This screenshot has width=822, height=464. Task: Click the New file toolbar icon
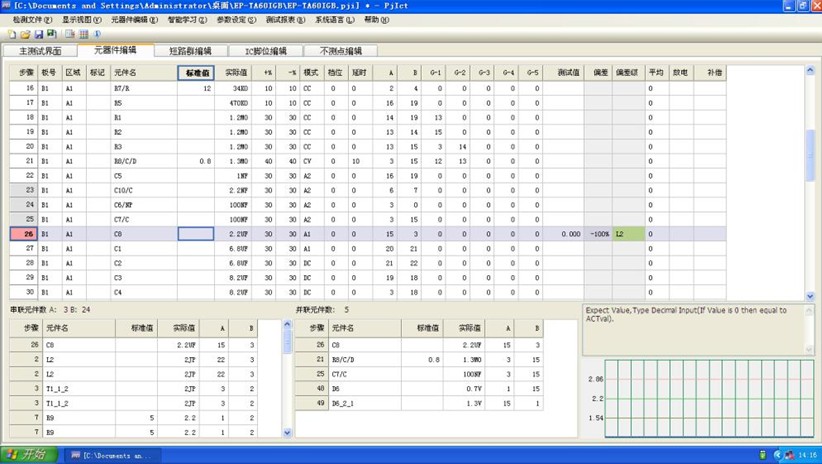[11, 34]
